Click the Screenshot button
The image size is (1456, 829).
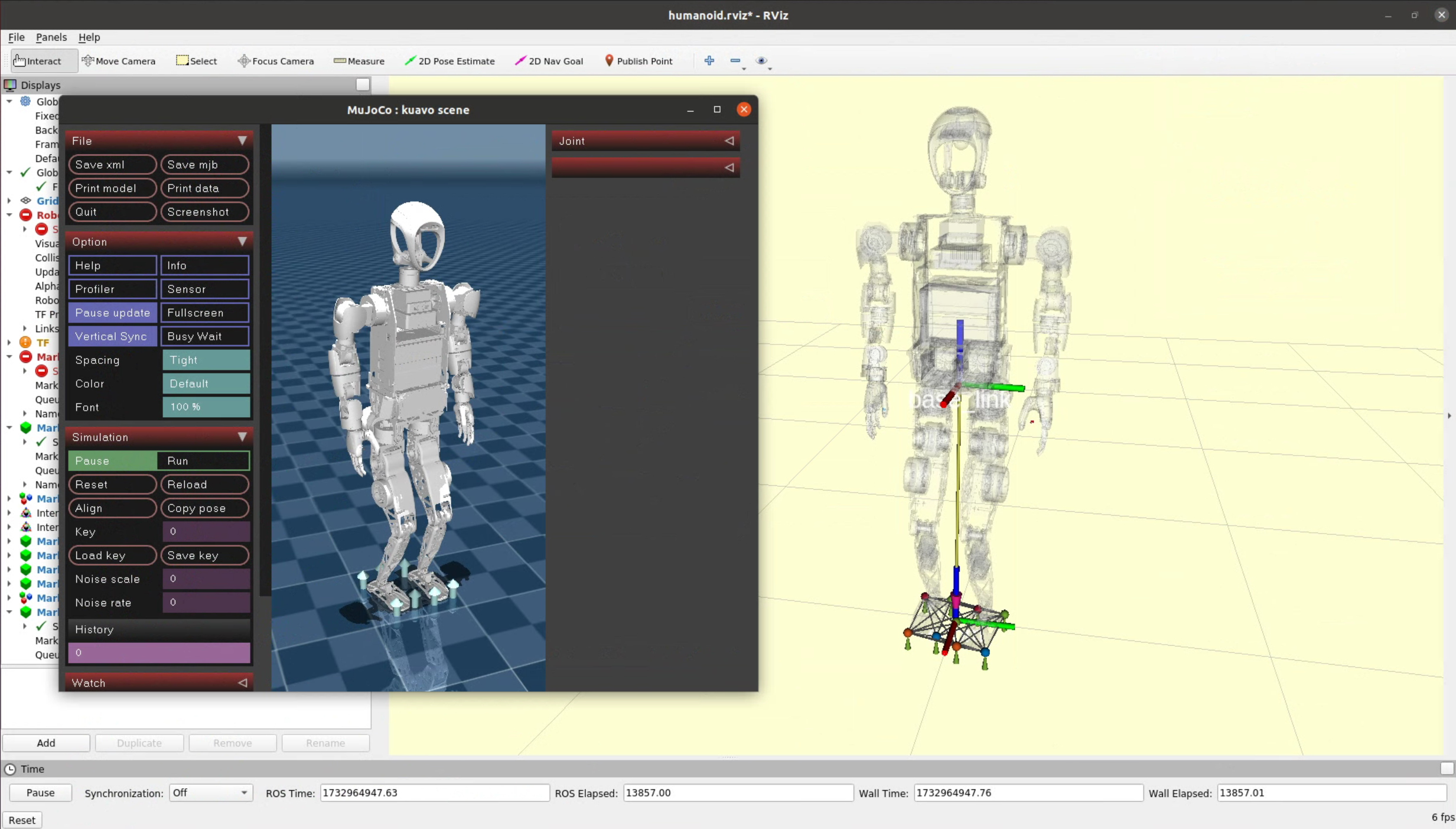click(204, 212)
